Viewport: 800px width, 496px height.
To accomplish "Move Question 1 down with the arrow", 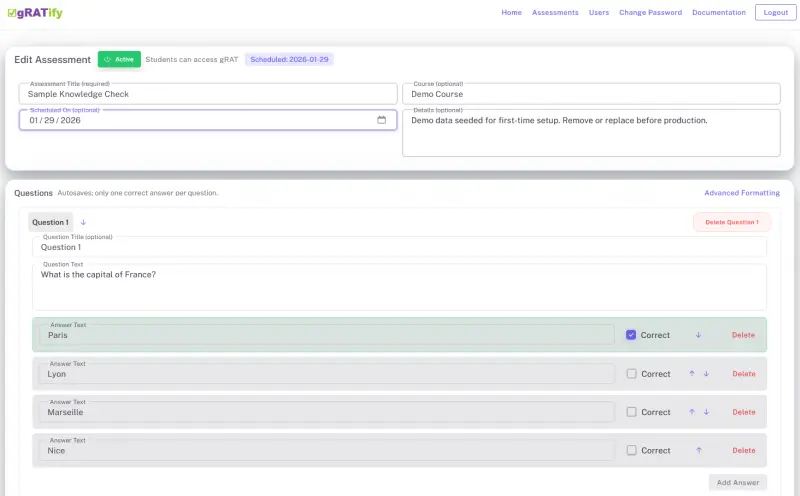I will (83, 222).
